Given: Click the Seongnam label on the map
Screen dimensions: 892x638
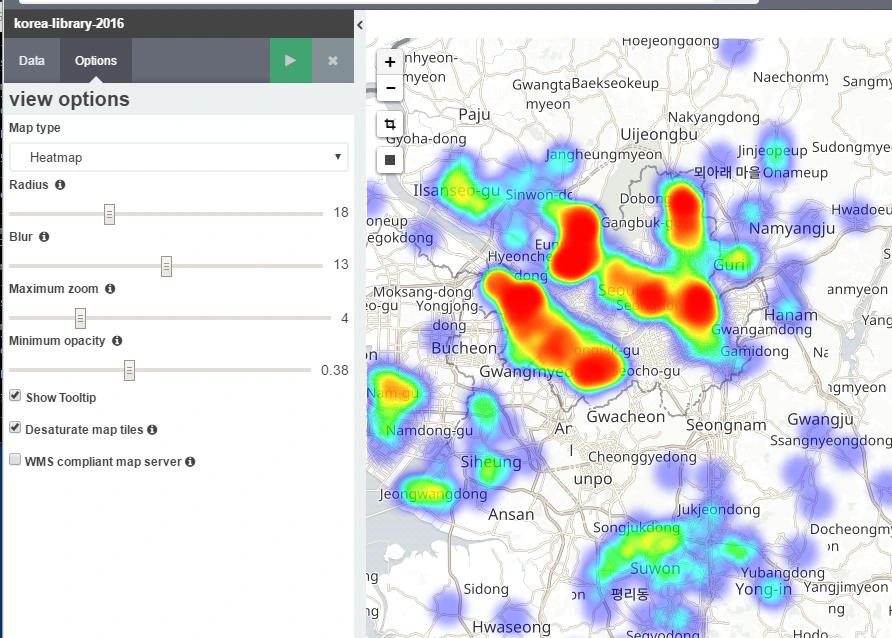Looking at the screenshot, I should [x=726, y=425].
